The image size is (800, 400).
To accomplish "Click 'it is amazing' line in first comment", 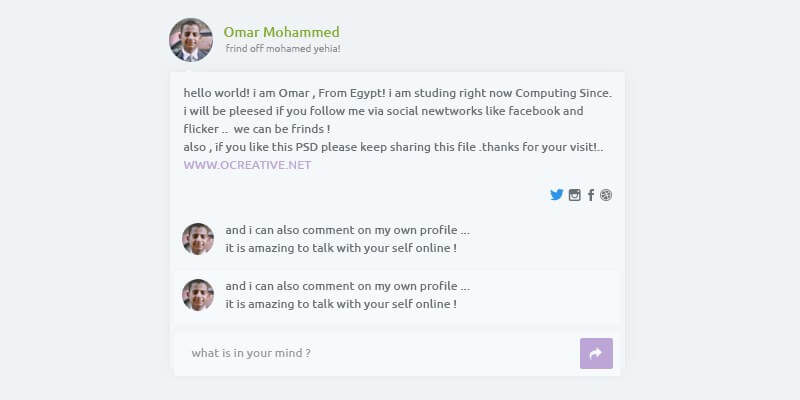I will coord(341,247).
